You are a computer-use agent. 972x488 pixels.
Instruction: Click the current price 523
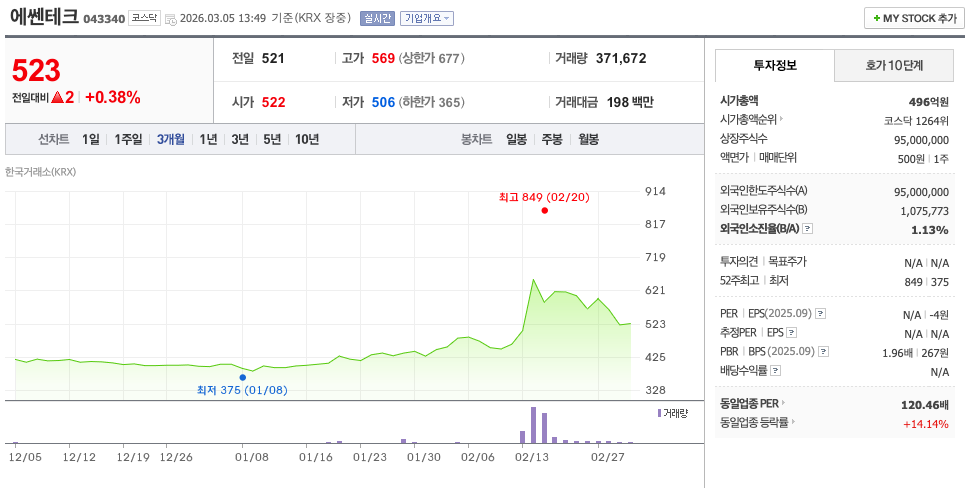click(x=36, y=71)
